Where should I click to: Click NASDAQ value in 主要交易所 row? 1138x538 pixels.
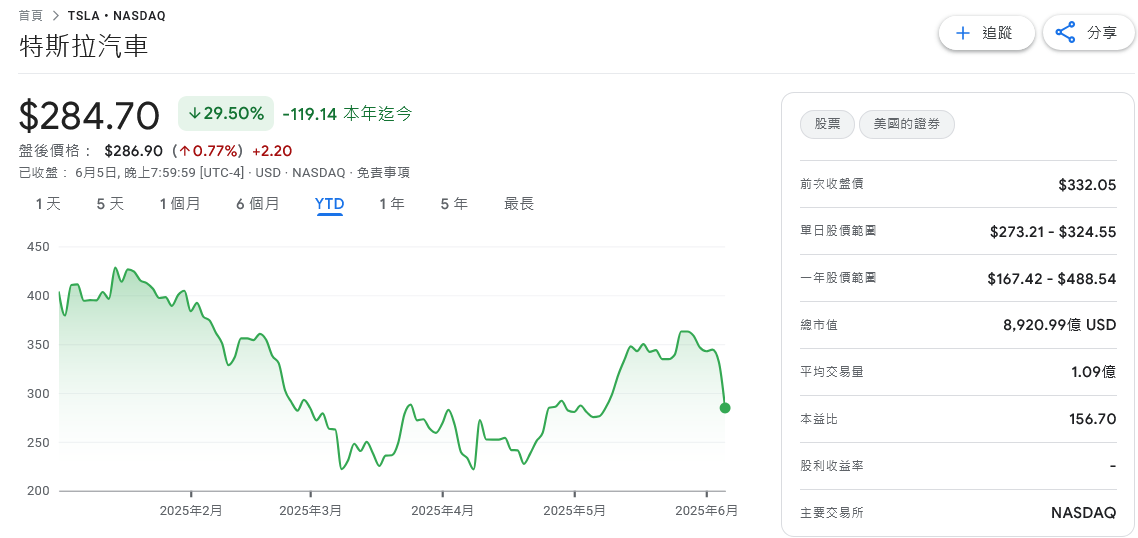1084,513
